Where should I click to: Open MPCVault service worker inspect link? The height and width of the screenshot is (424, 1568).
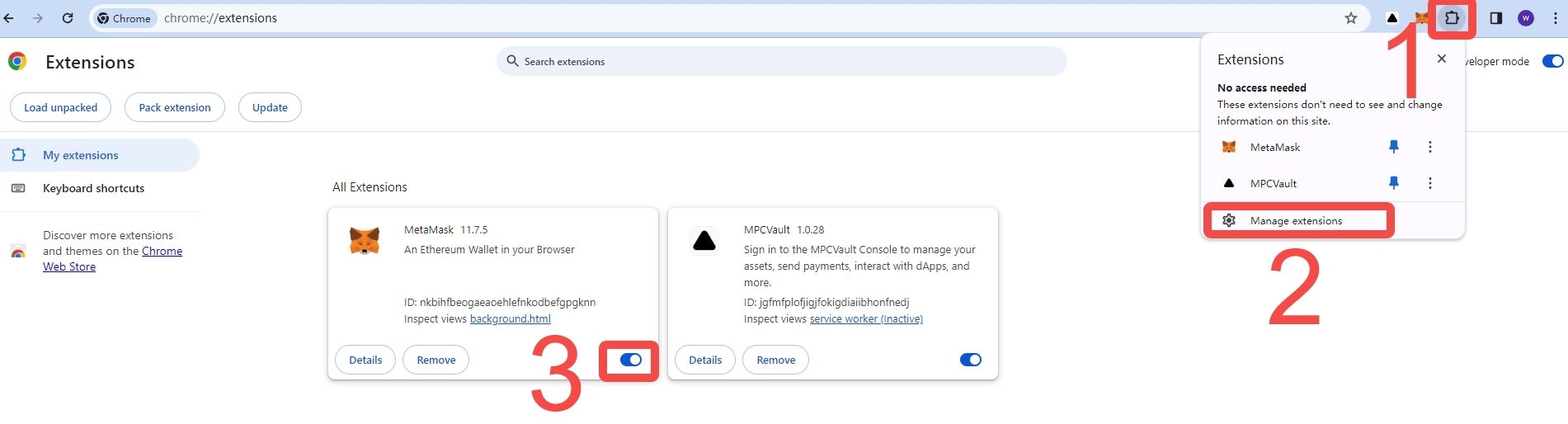(866, 319)
